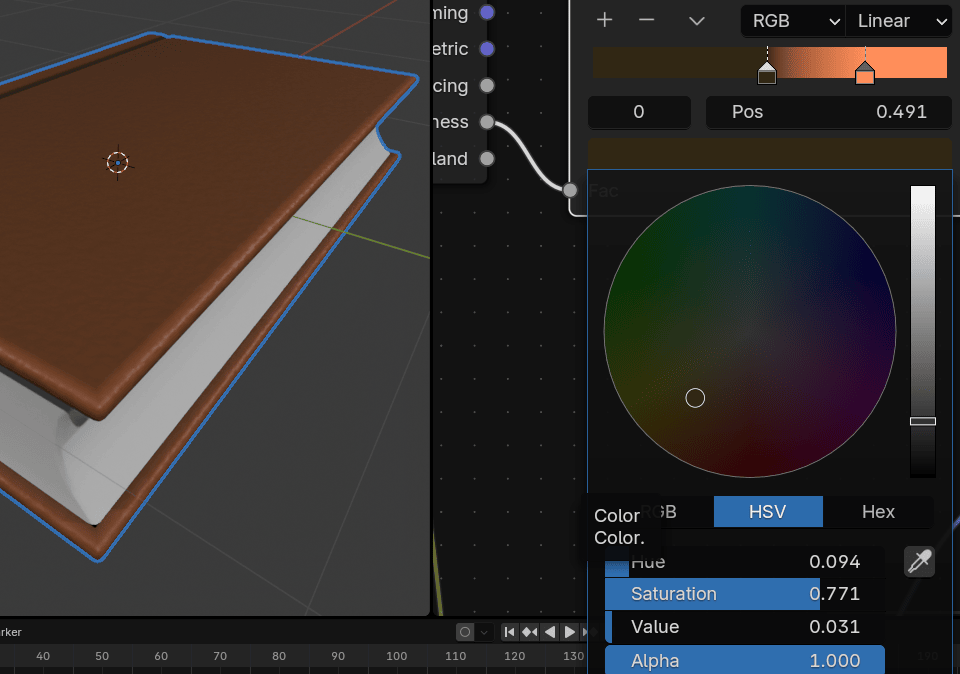The width and height of the screenshot is (960, 674).
Task: Add a new color stop with plus icon
Action: coord(604,20)
